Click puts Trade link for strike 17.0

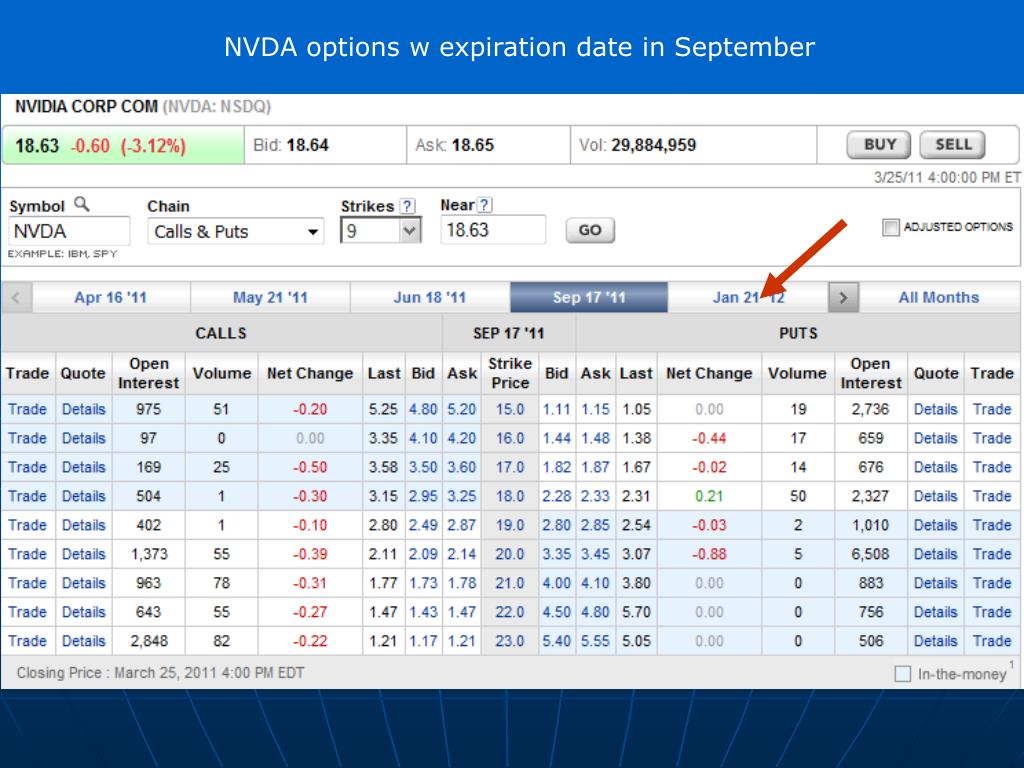pyautogui.click(x=992, y=468)
